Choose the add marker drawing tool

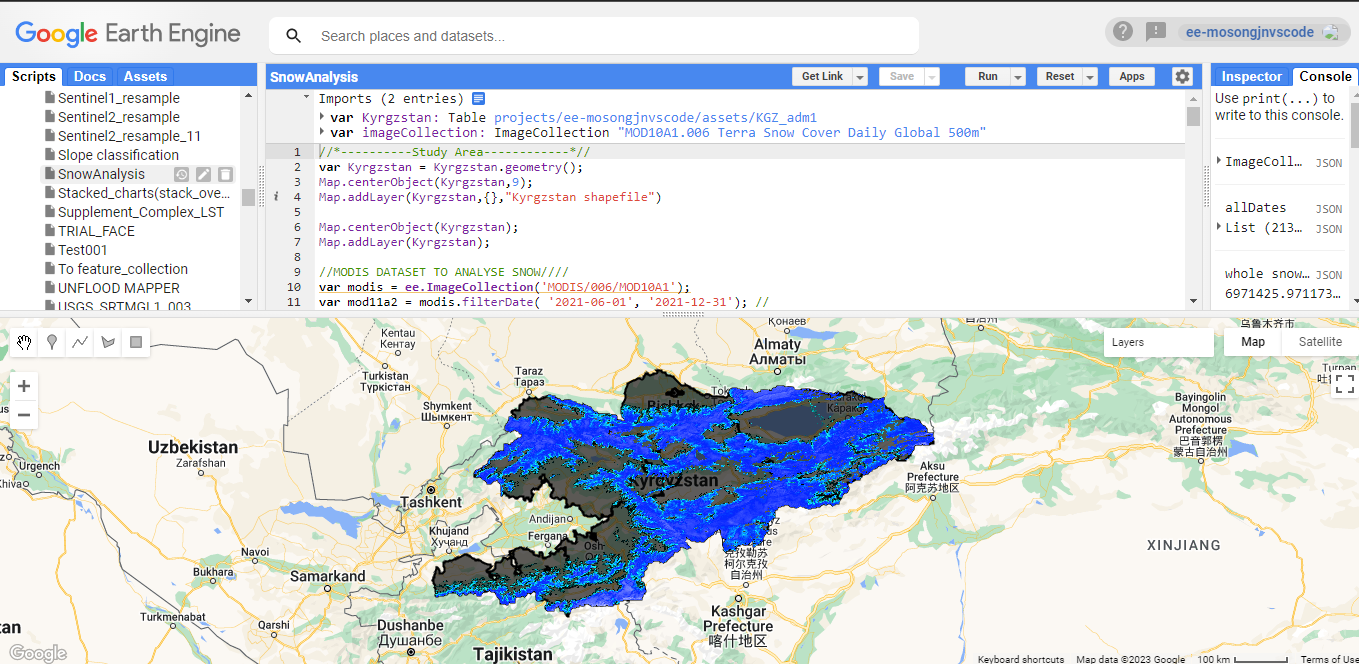pos(52,343)
